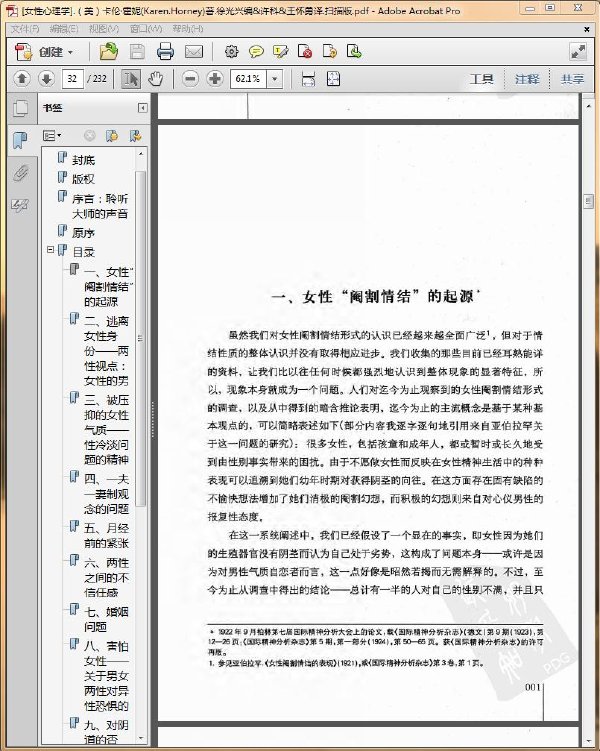Click the expand current bookmark icon
This screenshot has width=600, height=751.
point(136,136)
